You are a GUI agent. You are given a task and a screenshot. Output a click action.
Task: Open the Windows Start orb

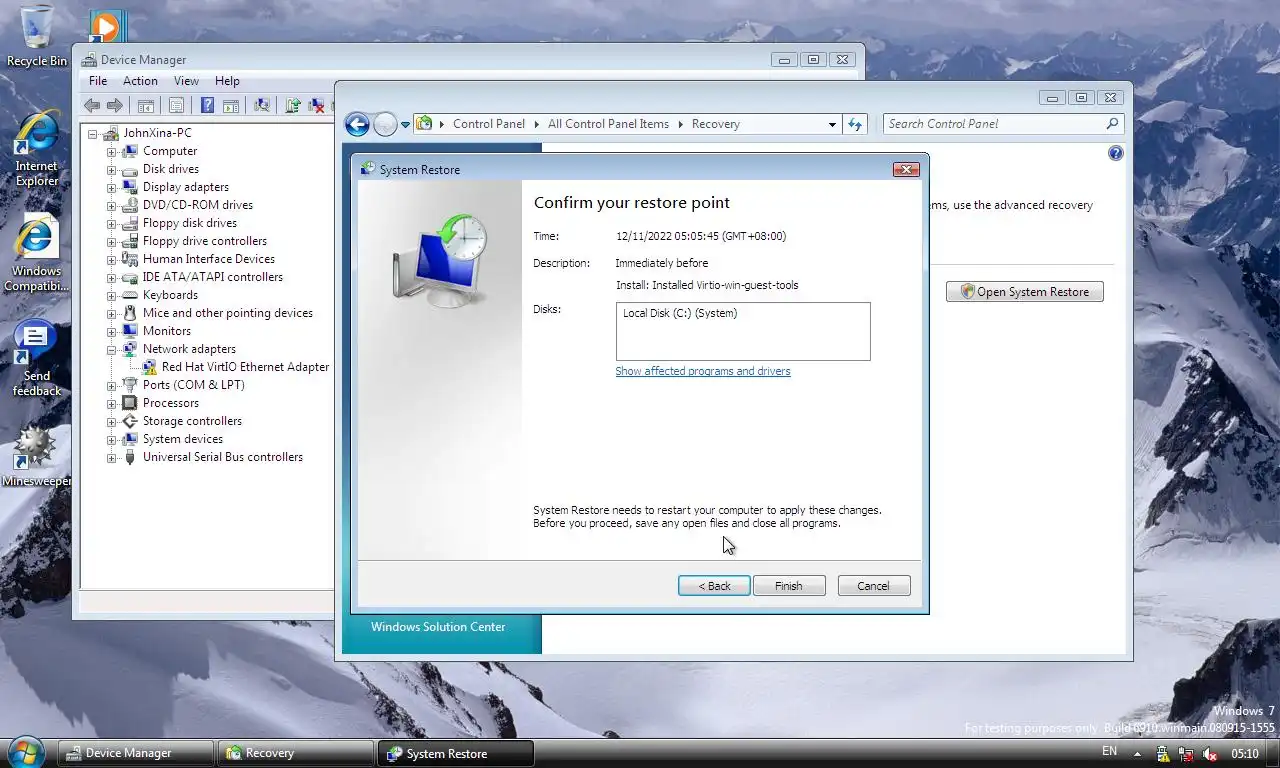[25, 752]
